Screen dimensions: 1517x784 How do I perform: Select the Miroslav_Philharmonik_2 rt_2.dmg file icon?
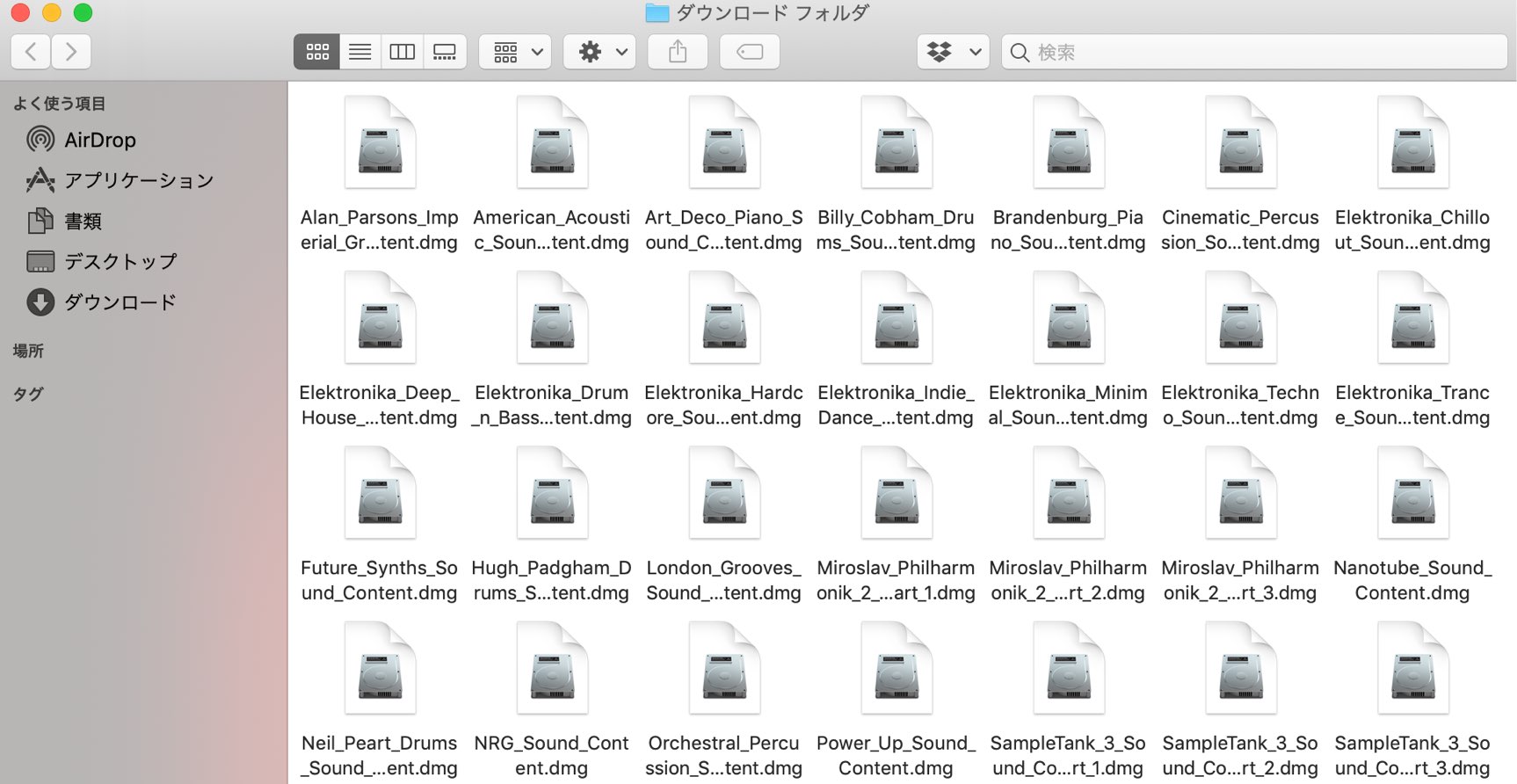(x=1069, y=493)
